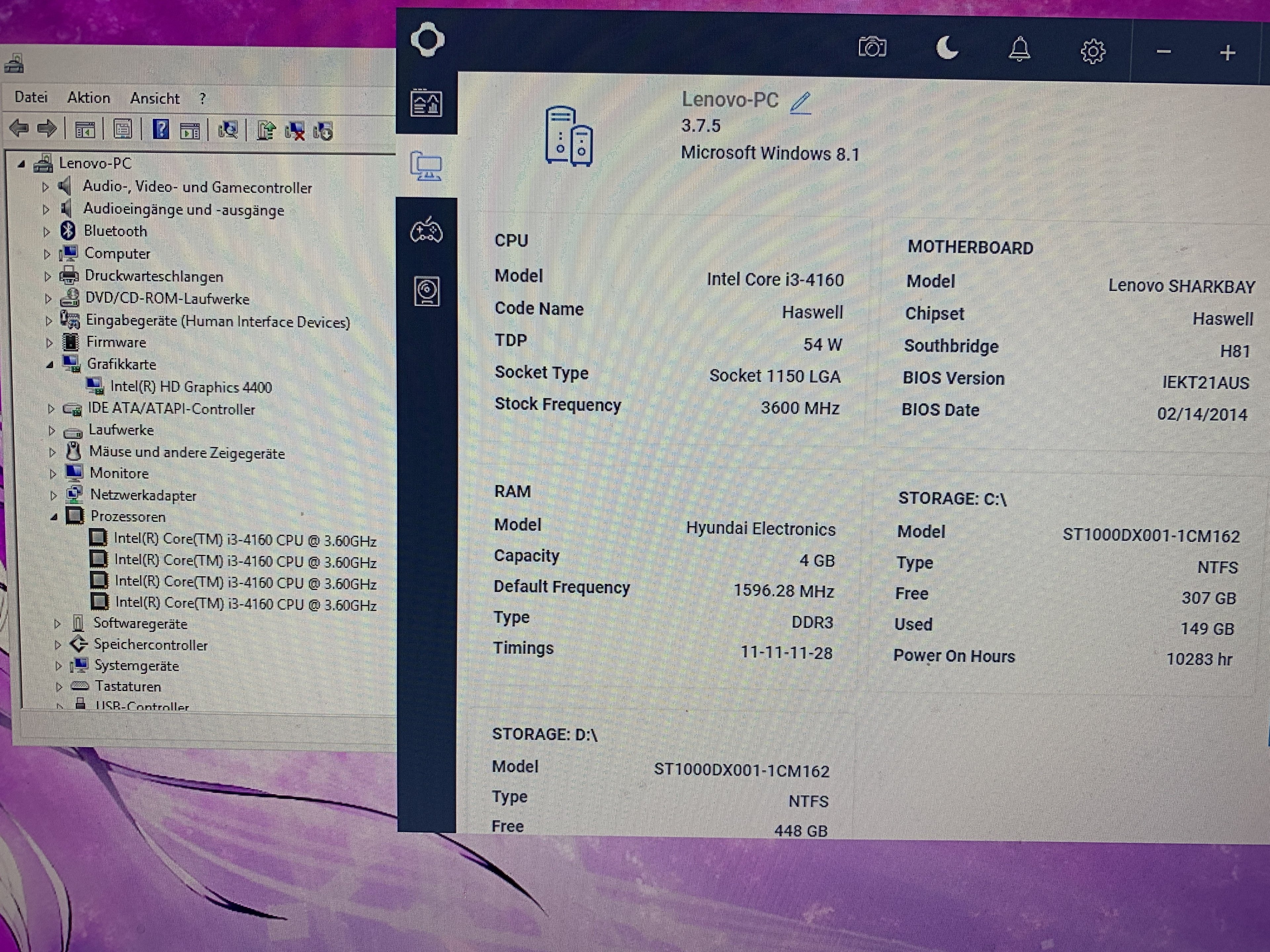Open the Ansicht menu
Image resolution: width=1270 pixels, height=952 pixels.
[x=154, y=99]
